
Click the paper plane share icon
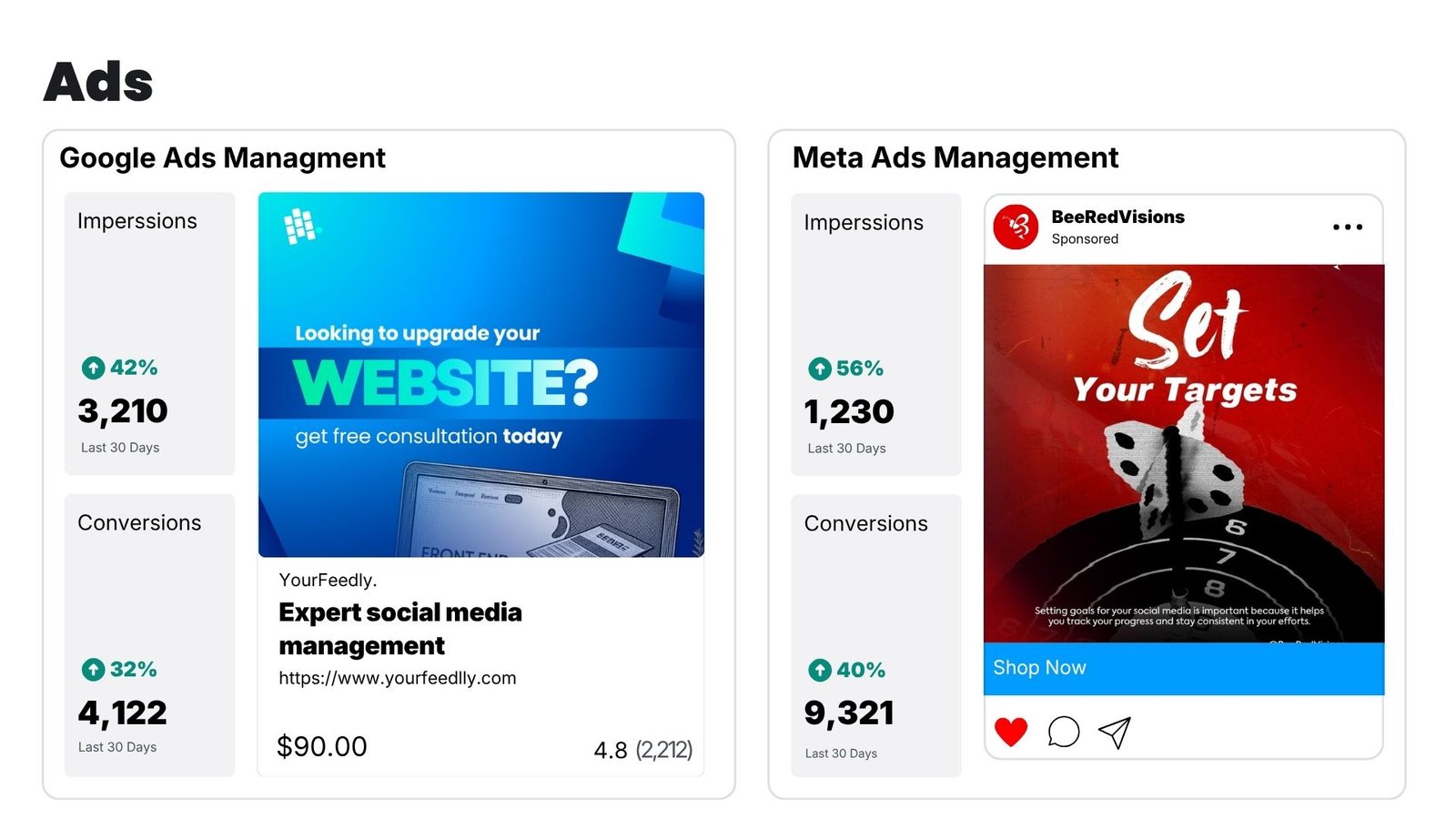point(1115,732)
